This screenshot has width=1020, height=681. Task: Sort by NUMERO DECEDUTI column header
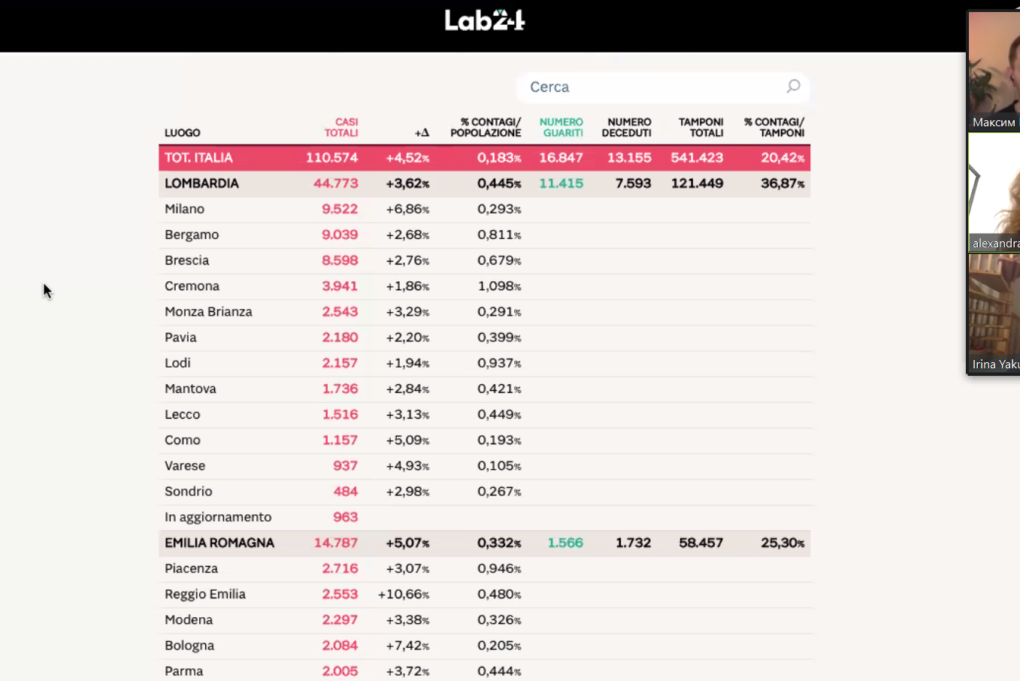pyautogui.click(x=626, y=127)
